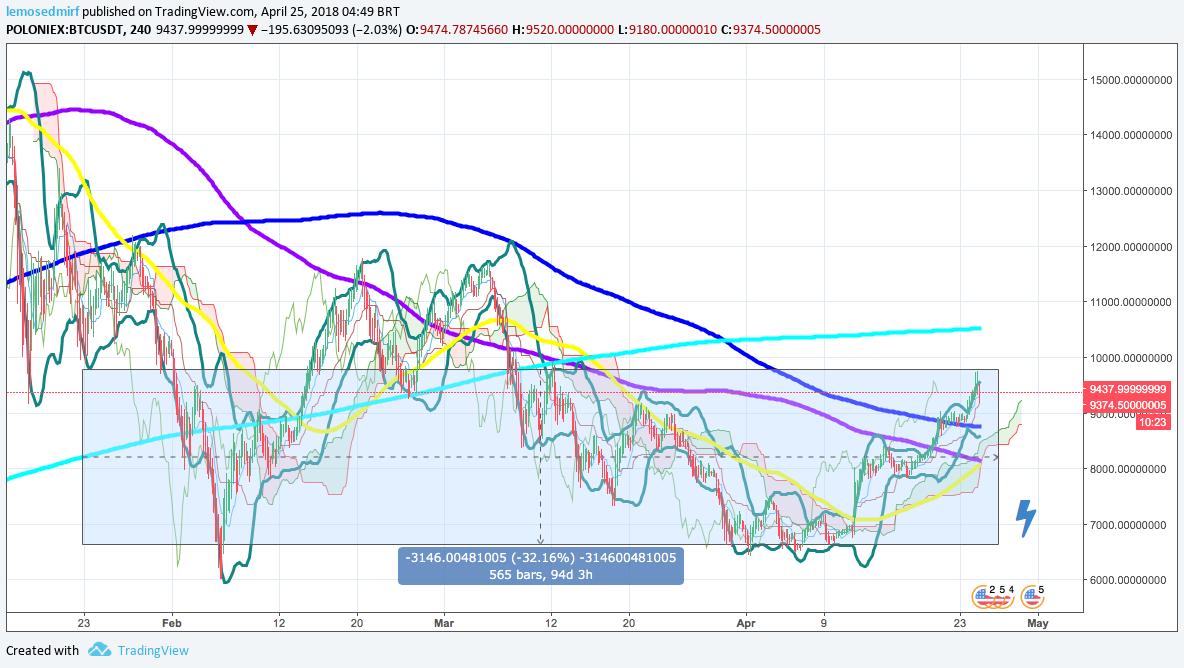Image resolution: width=1184 pixels, height=668 pixels.
Task: Click the May date axis label
Action: pyautogui.click(x=1038, y=623)
